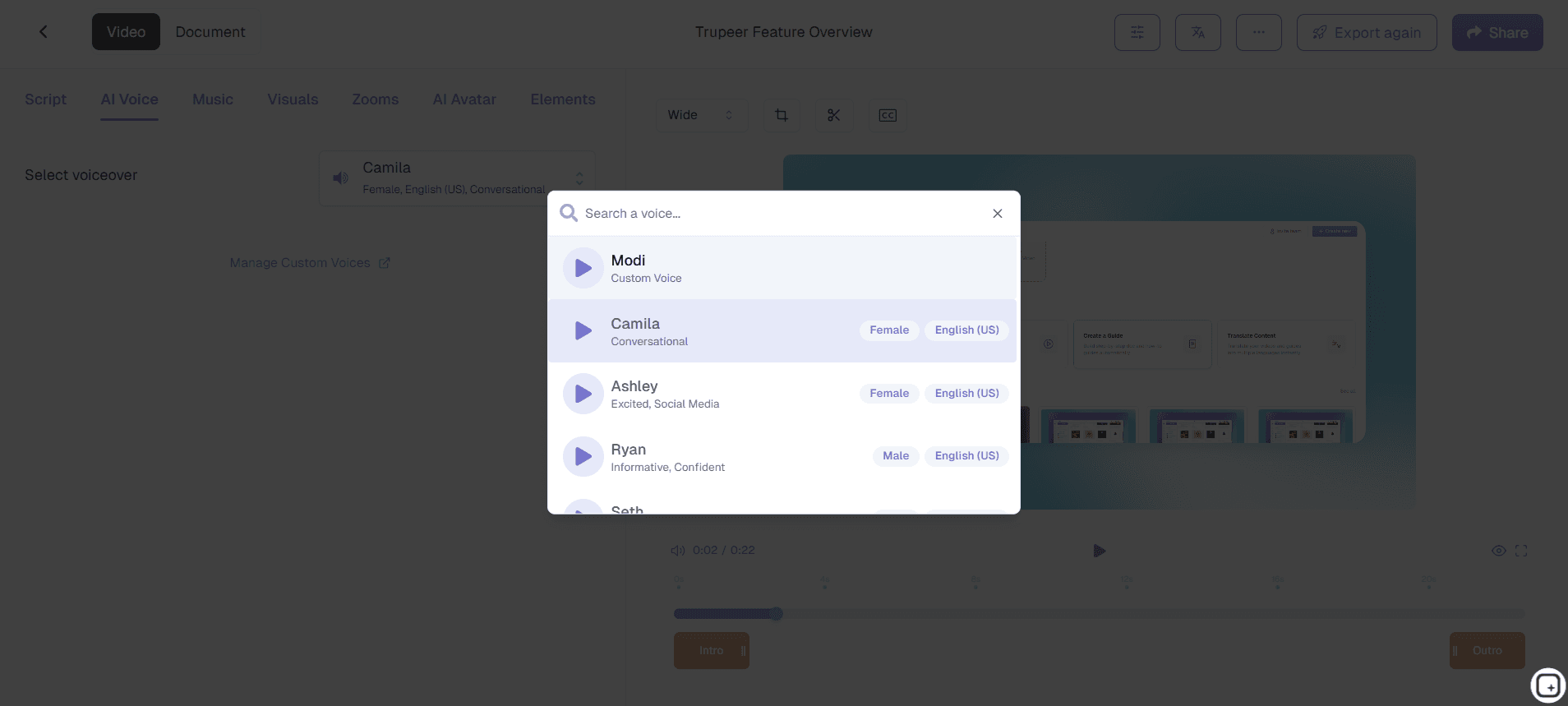Preview the Camila voice sample

[583, 330]
